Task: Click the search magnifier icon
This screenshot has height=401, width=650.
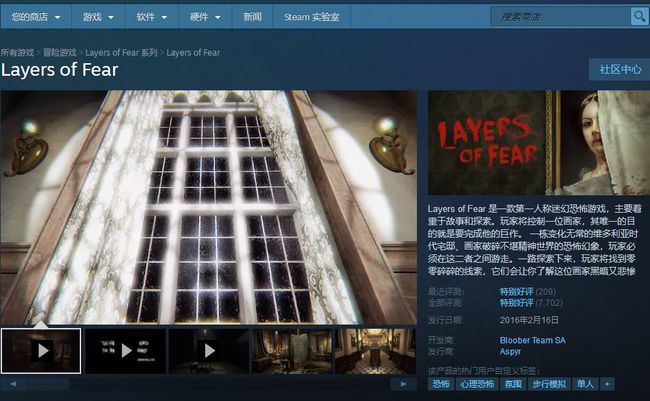Action: pyautogui.click(x=638, y=17)
